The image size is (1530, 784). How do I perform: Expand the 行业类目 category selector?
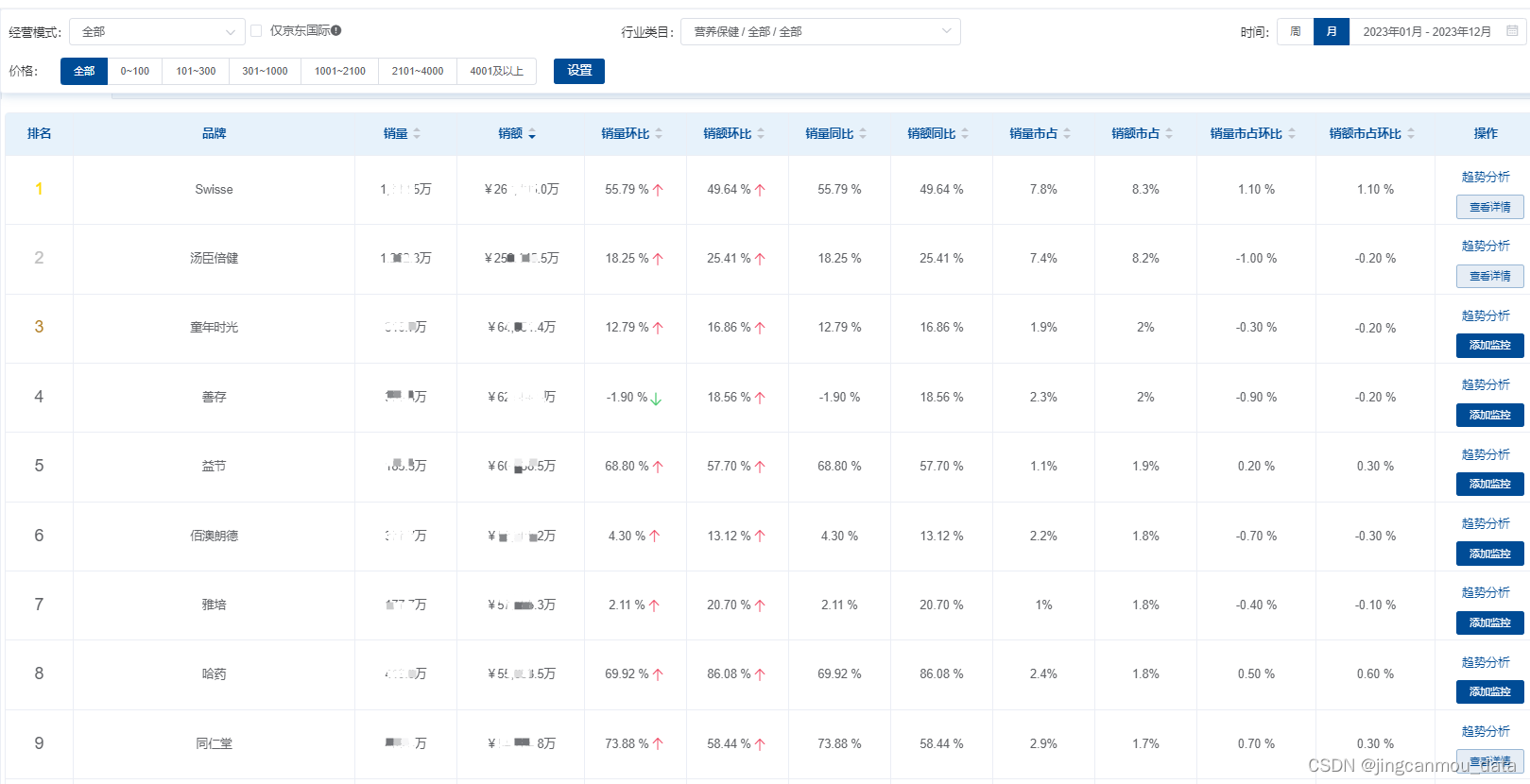(x=820, y=32)
